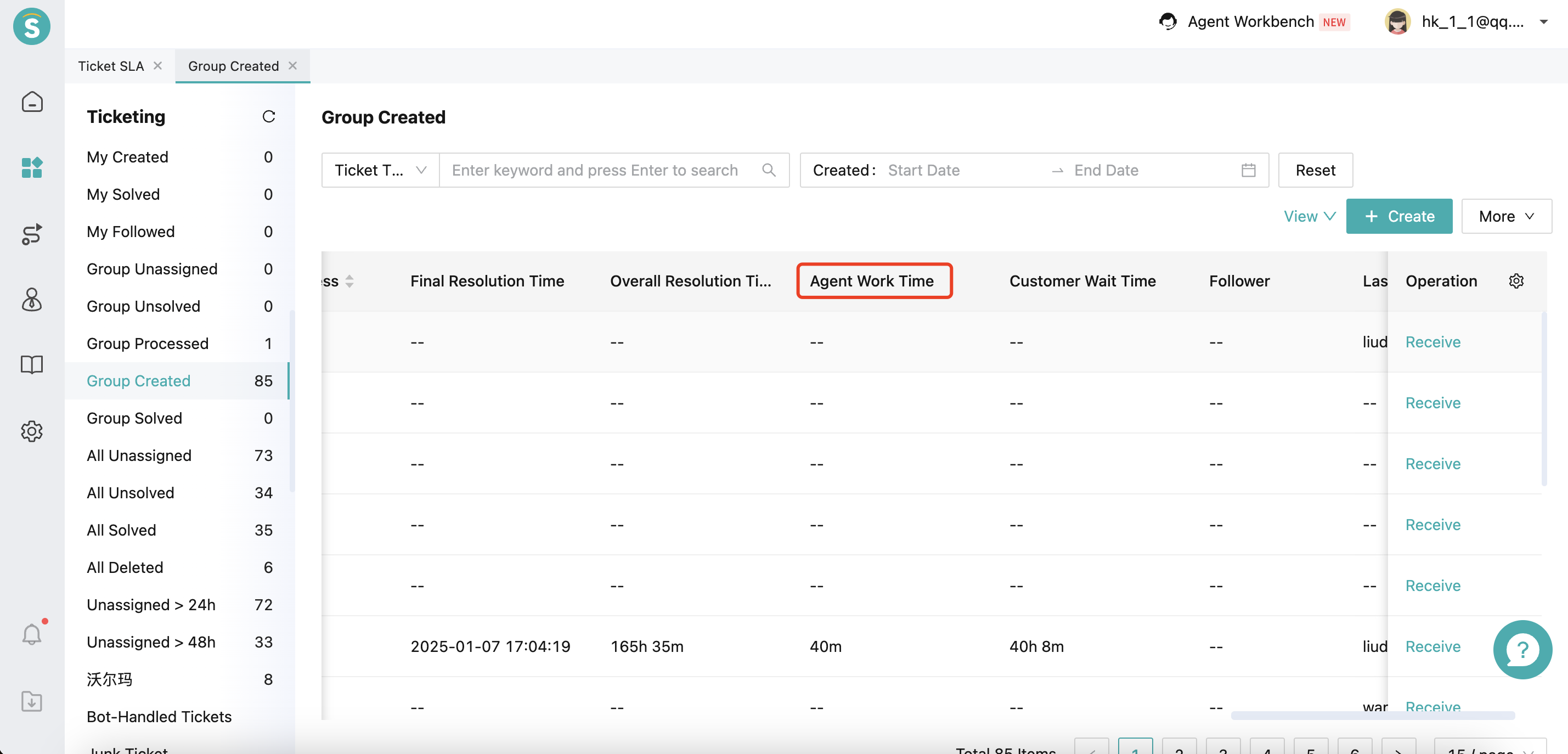
Task: Click the Overall Resolution Ti... column header
Action: point(690,281)
